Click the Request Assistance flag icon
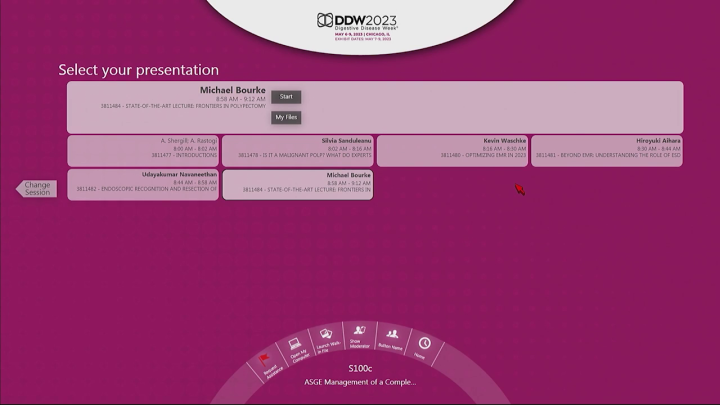 [267, 360]
